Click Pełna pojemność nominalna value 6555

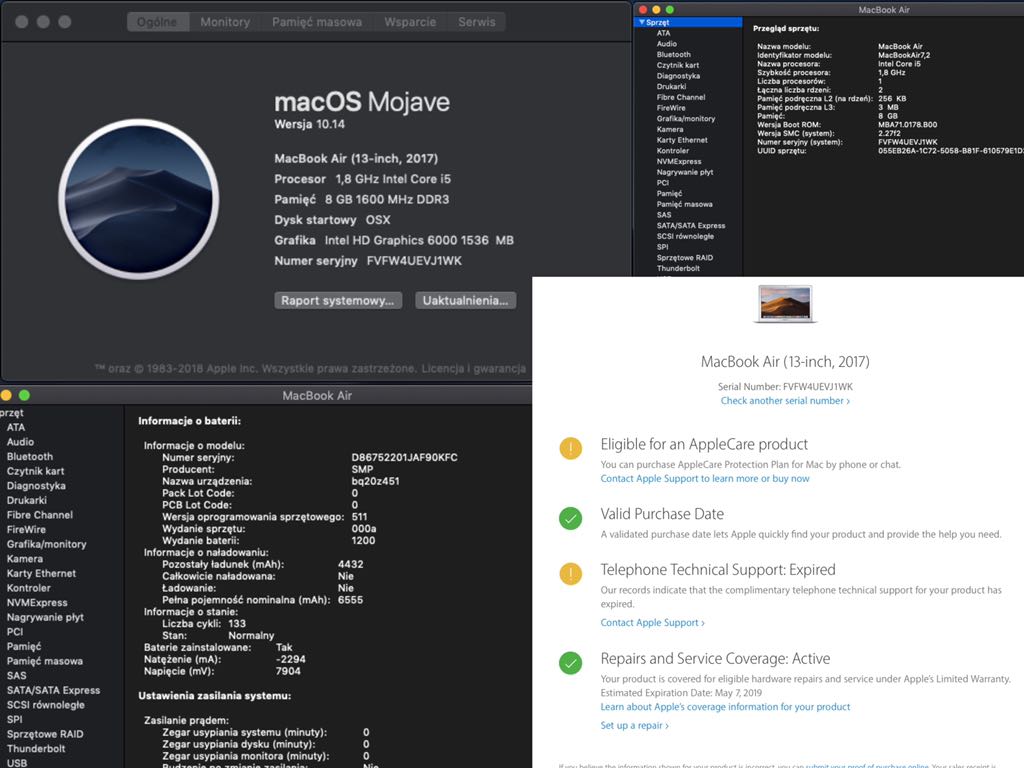coord(350,600)
